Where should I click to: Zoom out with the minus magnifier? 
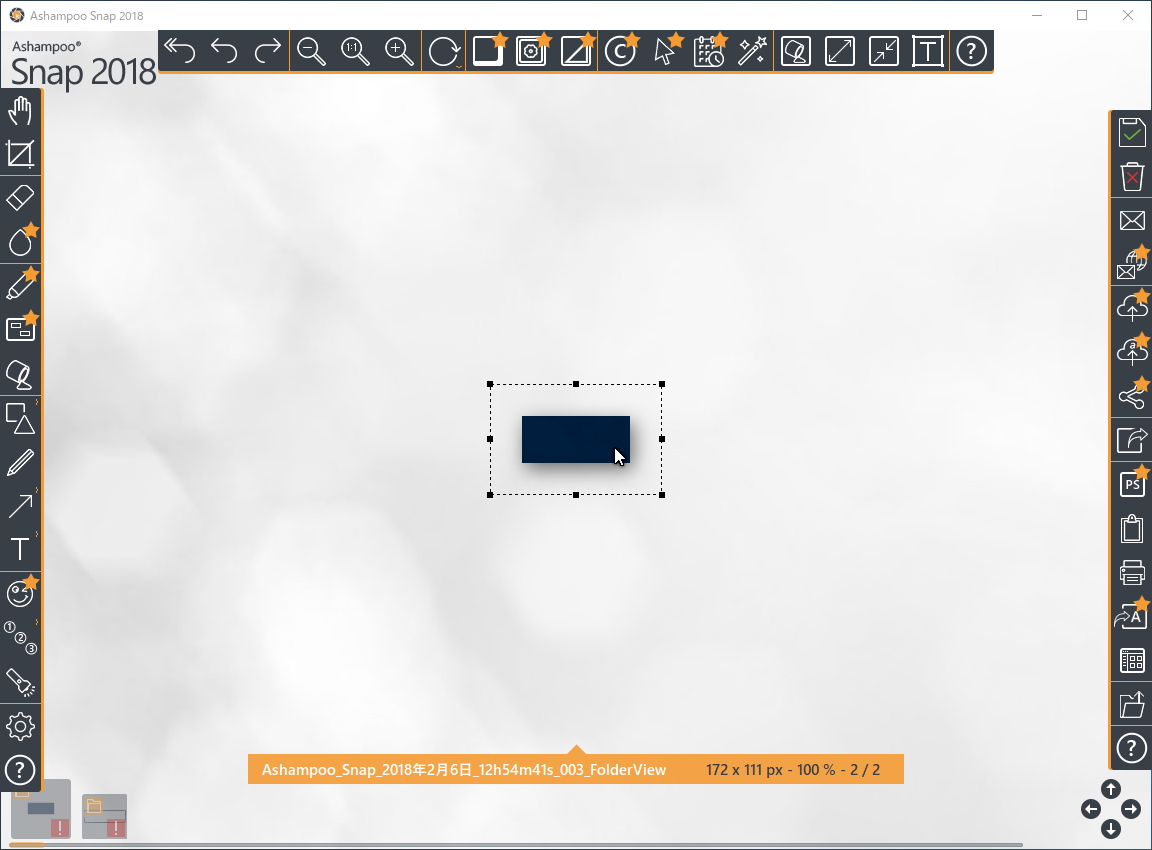point(312,51)
